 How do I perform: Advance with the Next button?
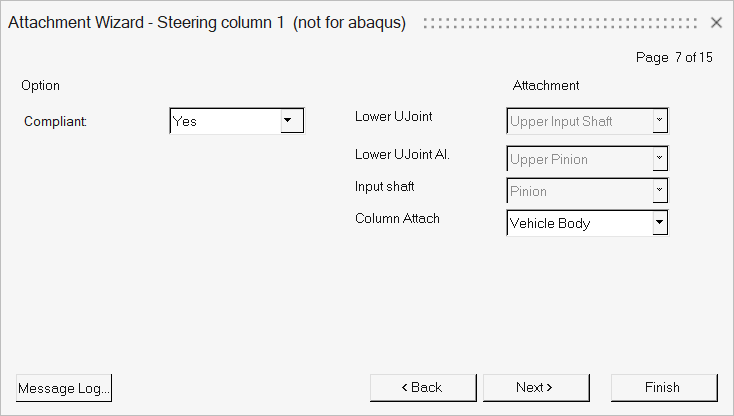coord(536,387)
